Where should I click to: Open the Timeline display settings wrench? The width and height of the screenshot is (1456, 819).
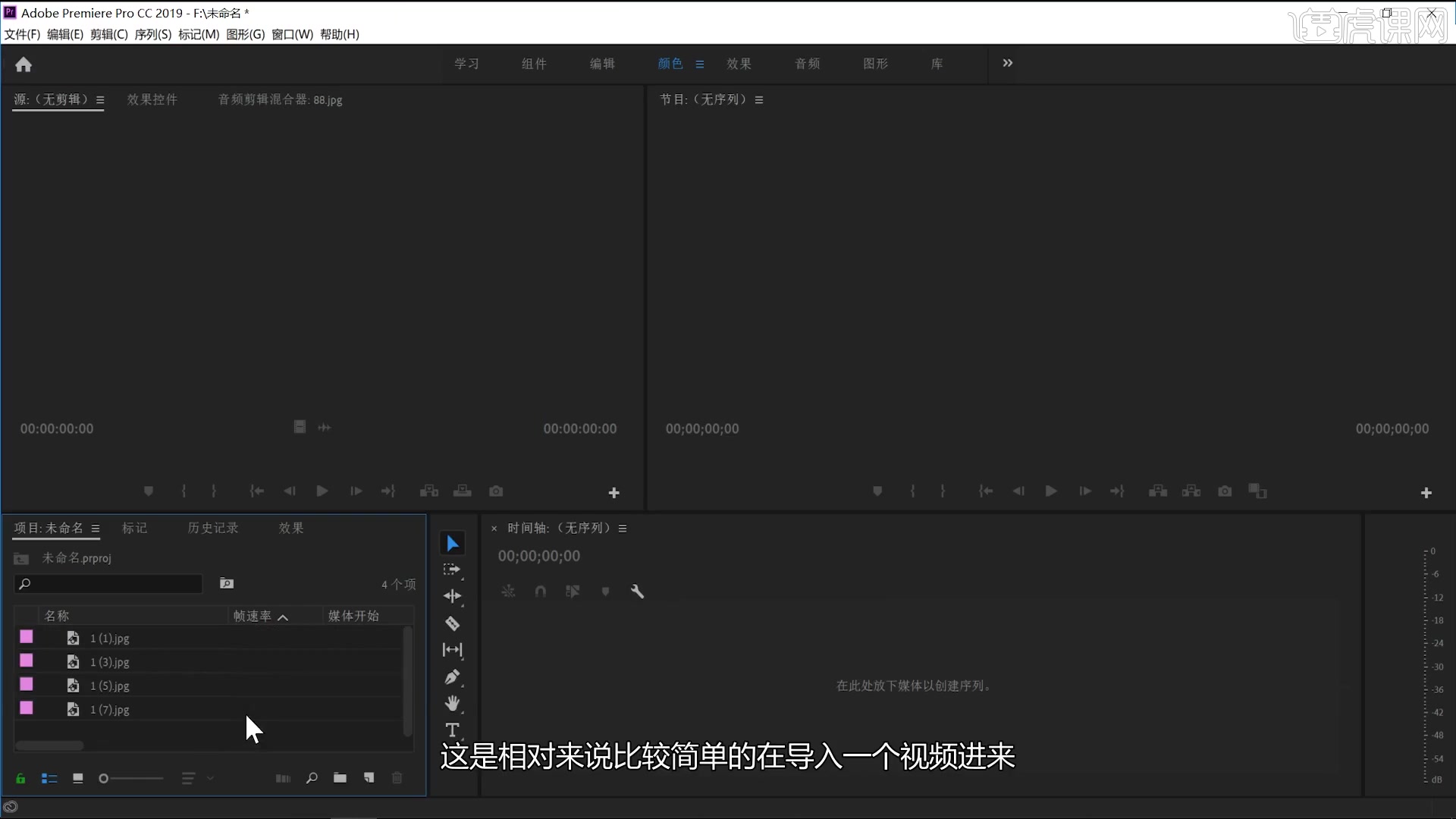[x=638, y=591]
